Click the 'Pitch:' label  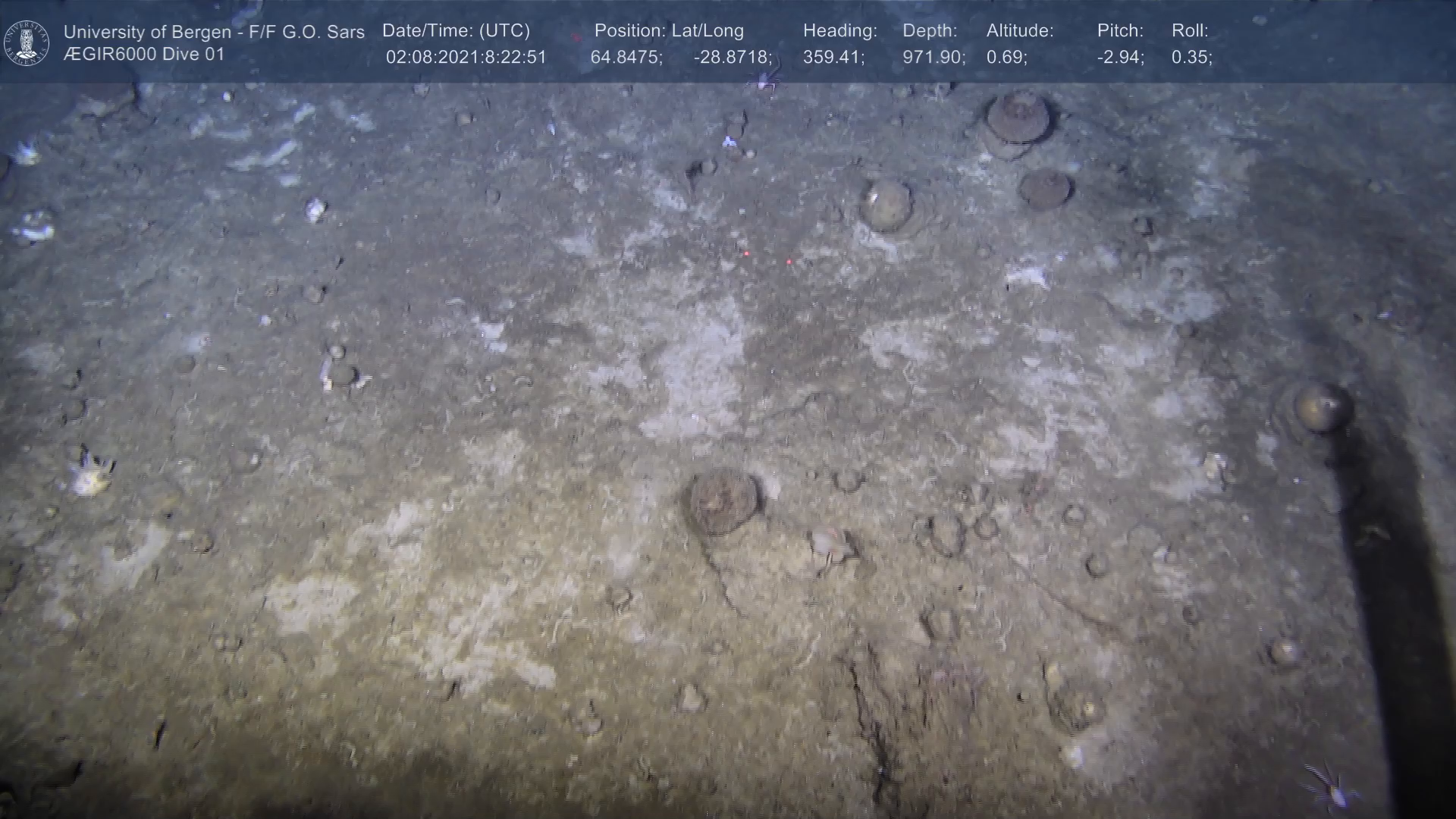coord(1120,31)
